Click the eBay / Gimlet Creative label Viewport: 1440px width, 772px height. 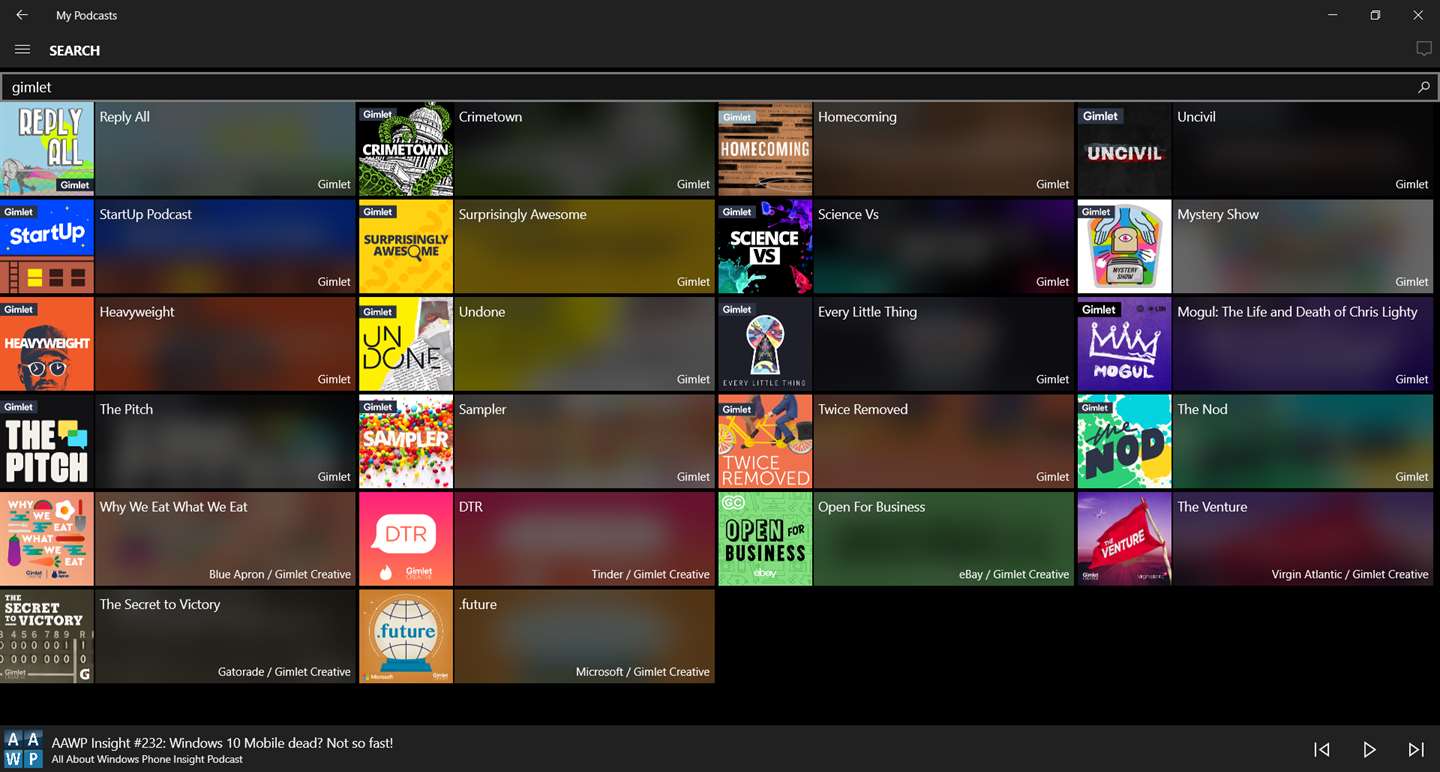(1014, 575)
